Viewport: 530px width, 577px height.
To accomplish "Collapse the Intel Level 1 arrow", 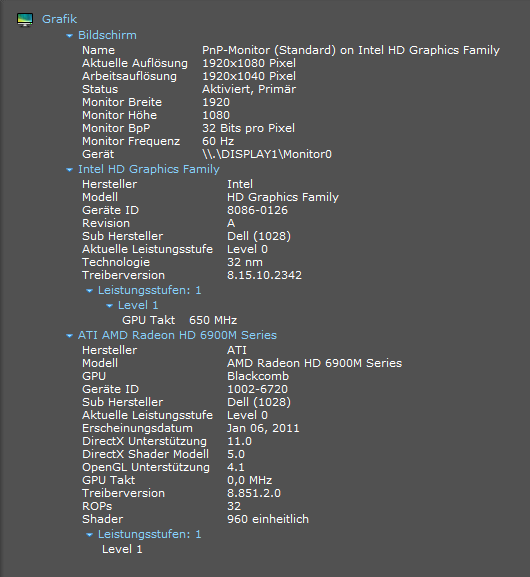I will pyautogui.click(x=109, y=306).
